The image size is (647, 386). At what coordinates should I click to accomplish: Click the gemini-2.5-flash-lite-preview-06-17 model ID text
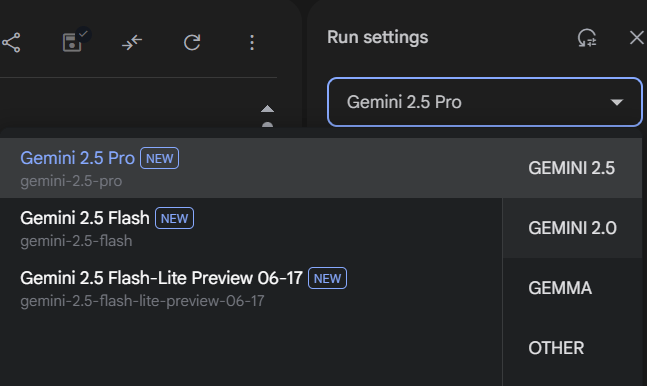(142, 301)
